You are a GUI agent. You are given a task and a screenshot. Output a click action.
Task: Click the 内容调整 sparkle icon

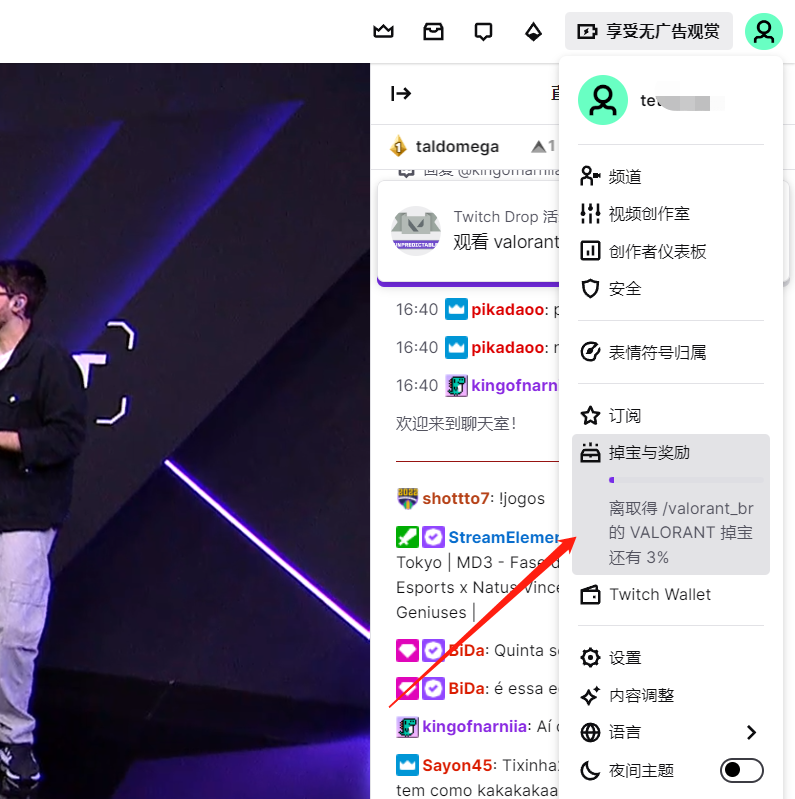point(590,695)
